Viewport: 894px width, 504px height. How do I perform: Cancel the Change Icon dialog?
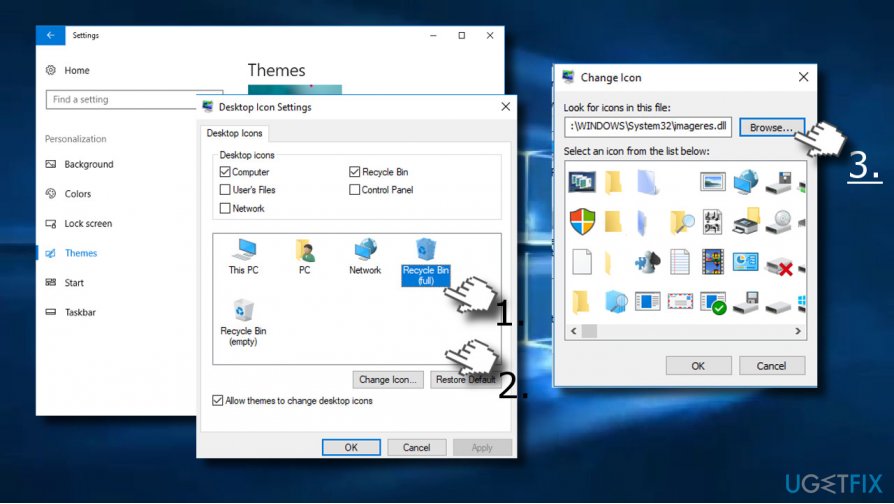click(x=771, y=365)
